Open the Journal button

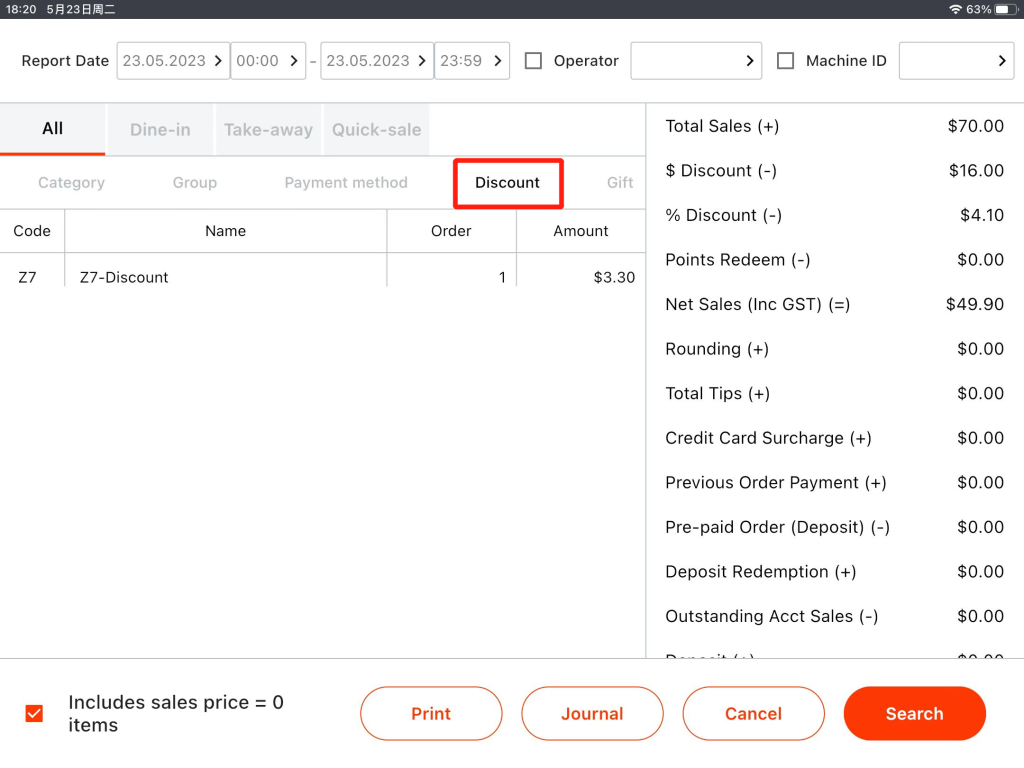tap(592, 713)
